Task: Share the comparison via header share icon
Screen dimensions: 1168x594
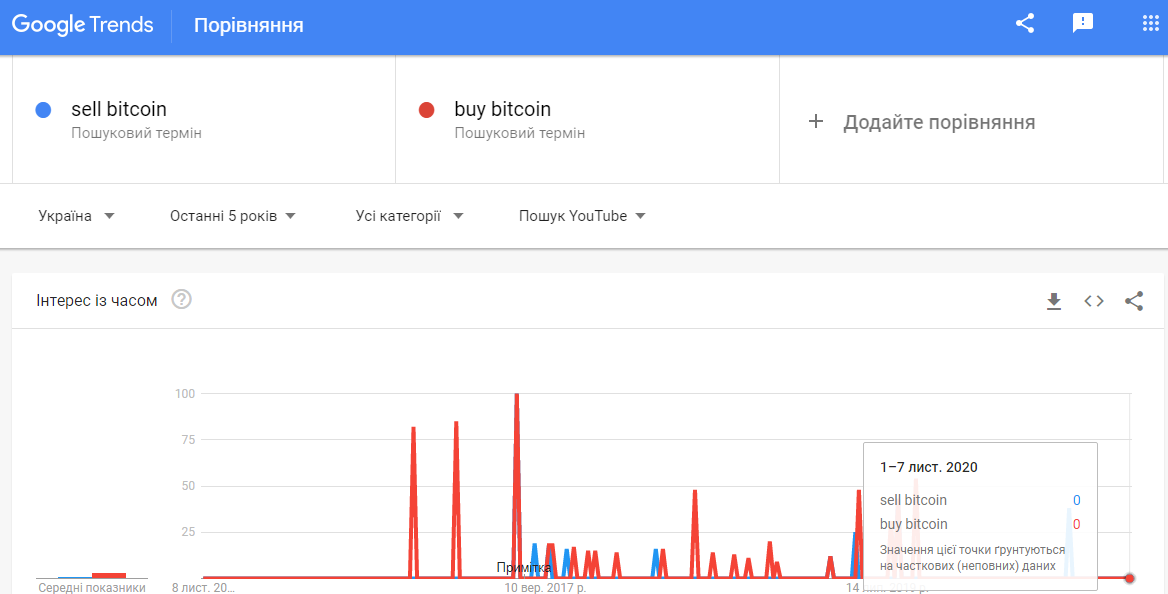Action: pyautogui.click(x=1025, y=23)
